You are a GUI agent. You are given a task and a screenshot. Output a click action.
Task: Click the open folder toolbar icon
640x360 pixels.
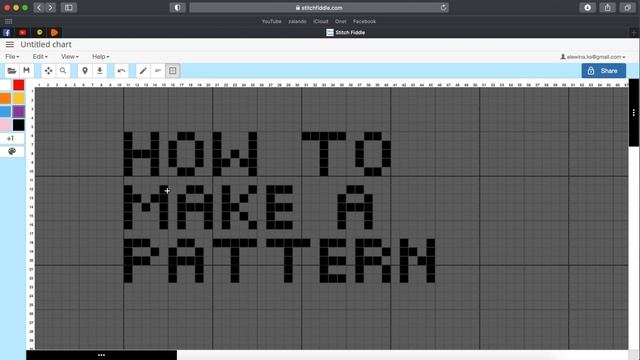(12, 71)
